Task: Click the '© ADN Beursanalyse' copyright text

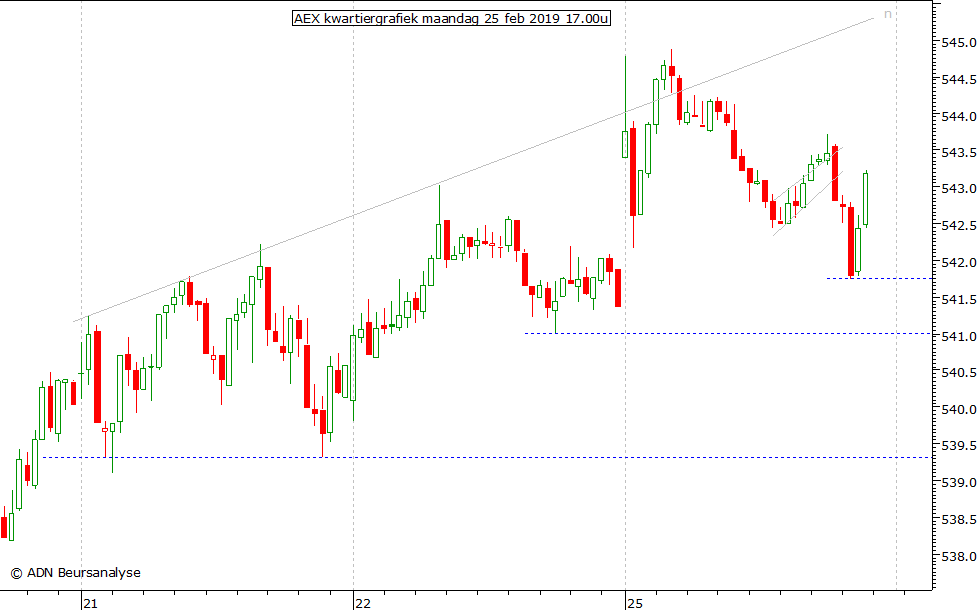Action: [x=76, y=572]
